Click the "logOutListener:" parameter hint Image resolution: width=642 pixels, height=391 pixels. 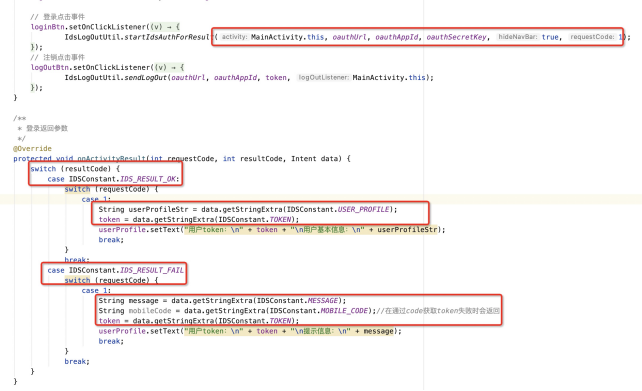click(323, 77)
